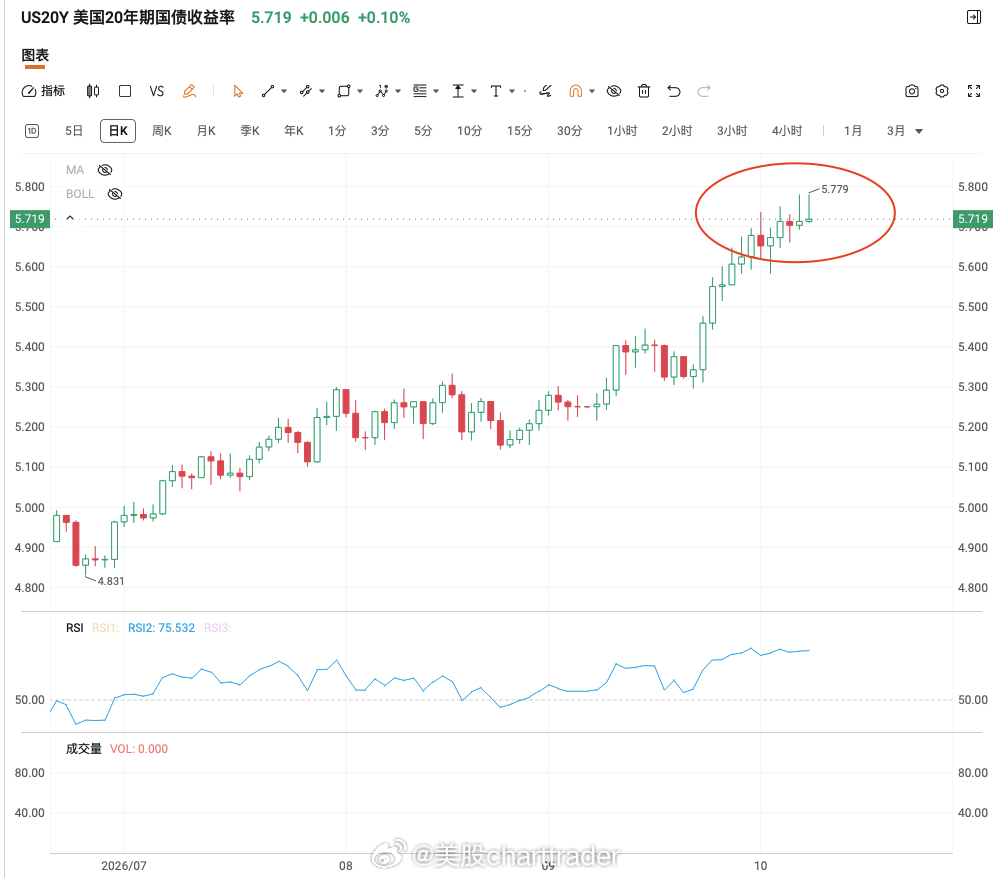Take a chart snapshot with camera icon
Viewport: 994px width, 878px height.
pyautogui.click(x=912, y=91)
